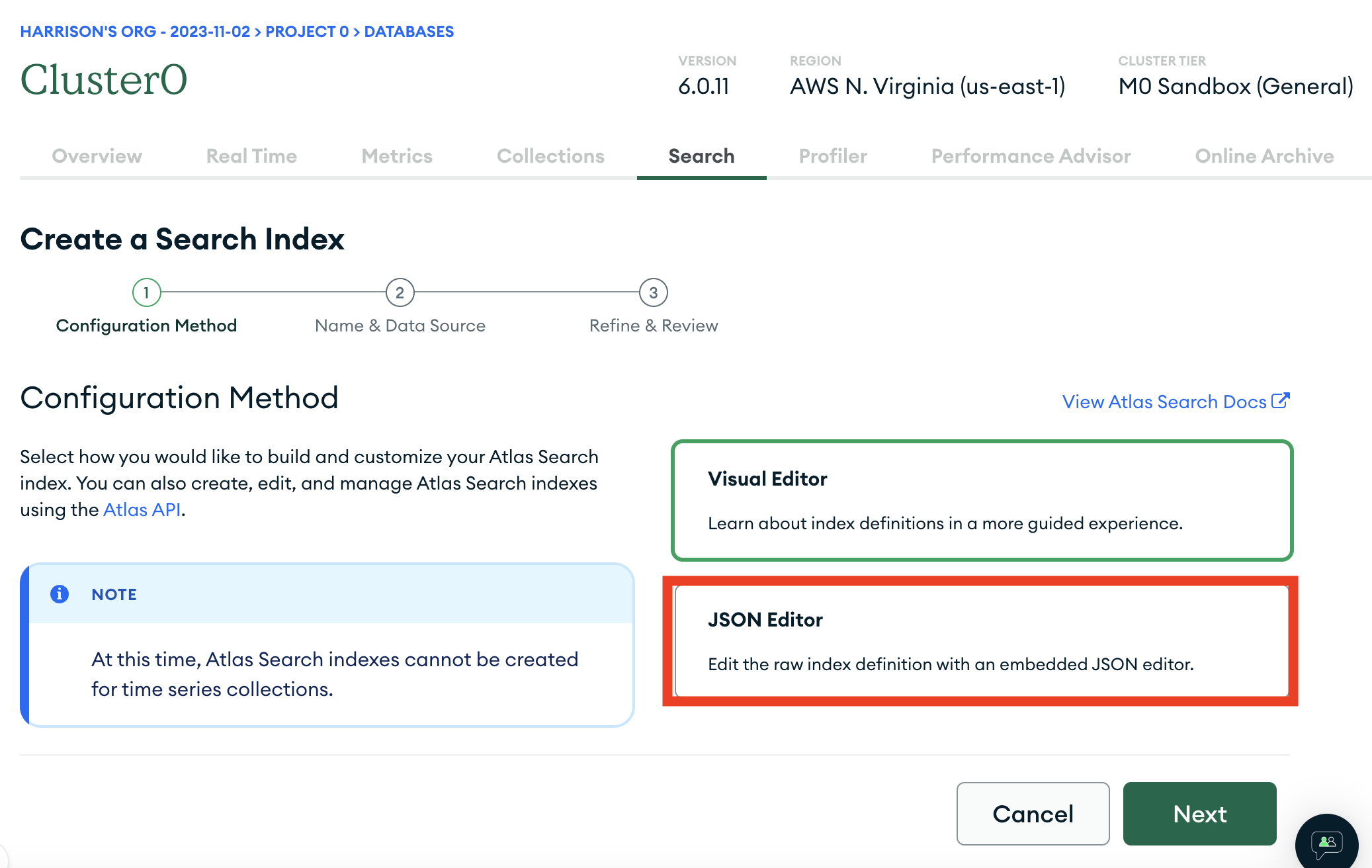This screenshot has width=1372, height=868.
Task: Select the Visual Editor option card
Action: pos(982,500)
